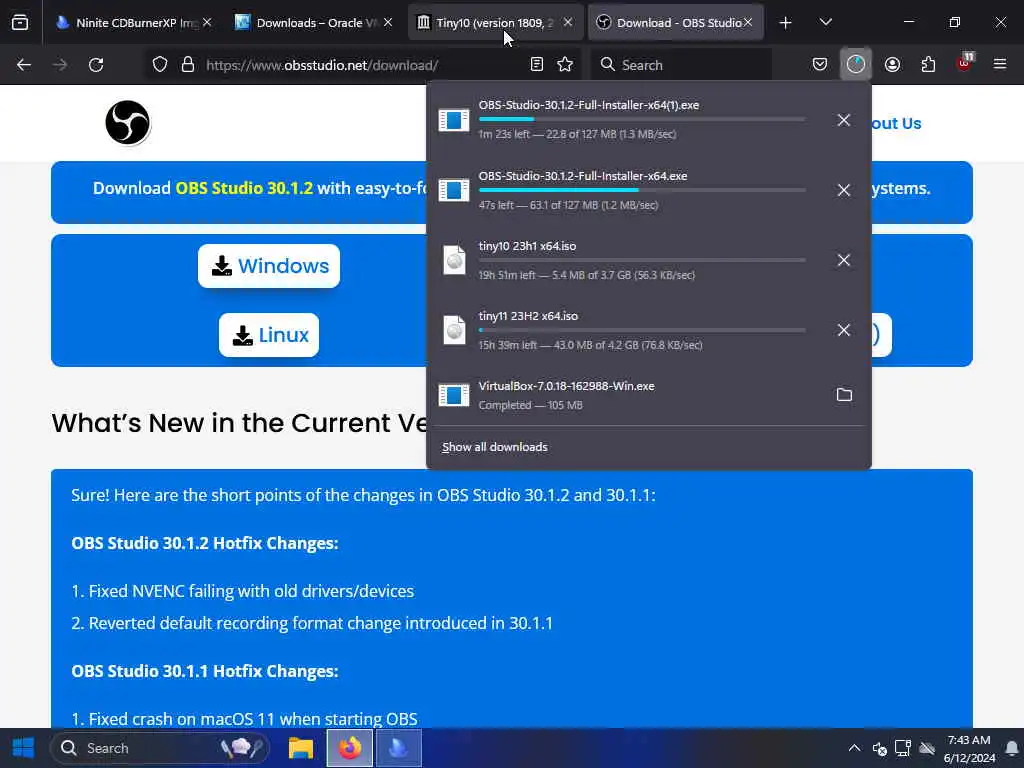This screenshot has height=768, width=1024.
Task: Toggle the downloads panel button
Action: pos(856,65)
